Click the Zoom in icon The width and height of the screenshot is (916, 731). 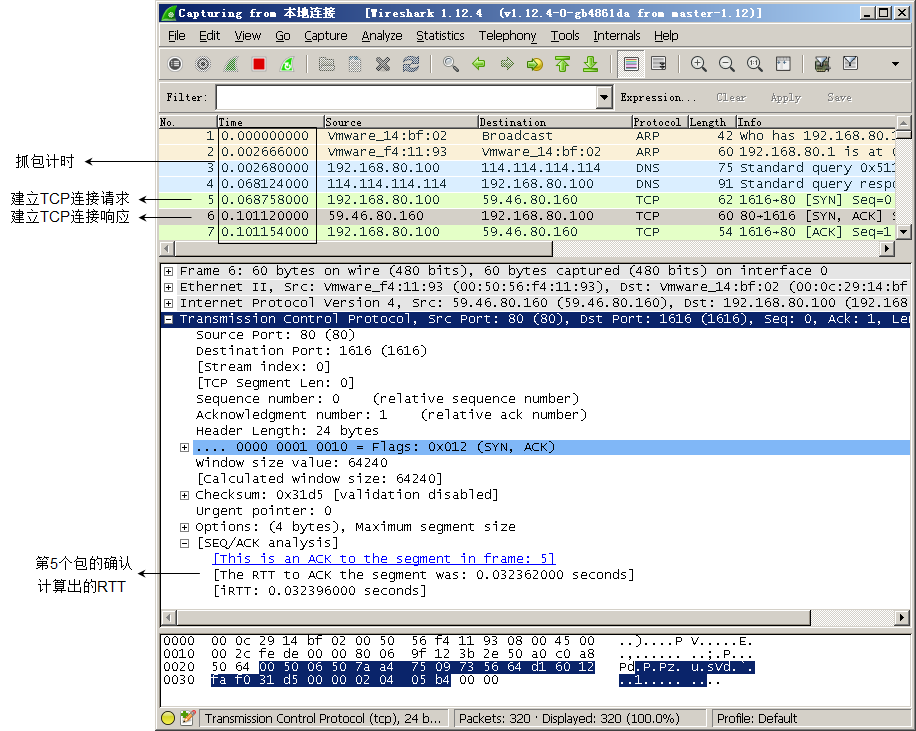tap(699, 64)
